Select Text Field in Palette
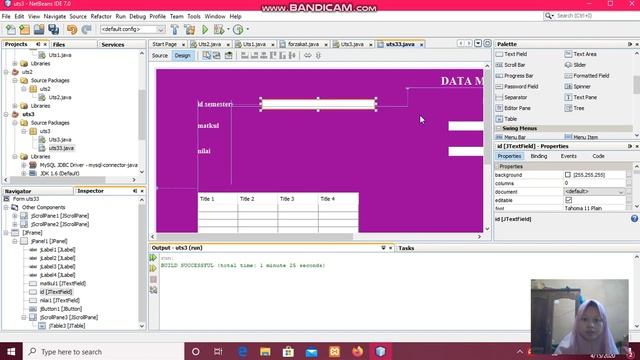This screenshot has width=640, height=360. (511, 54)
